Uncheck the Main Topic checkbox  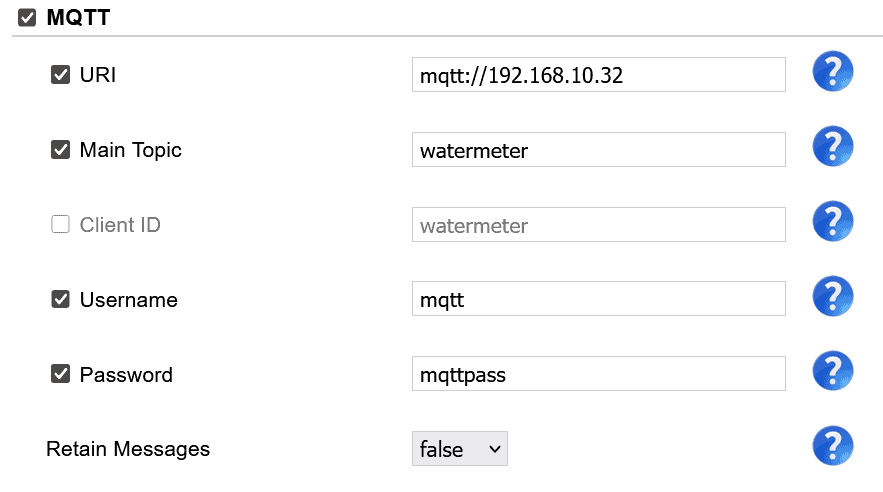click(x=60, y=150)
